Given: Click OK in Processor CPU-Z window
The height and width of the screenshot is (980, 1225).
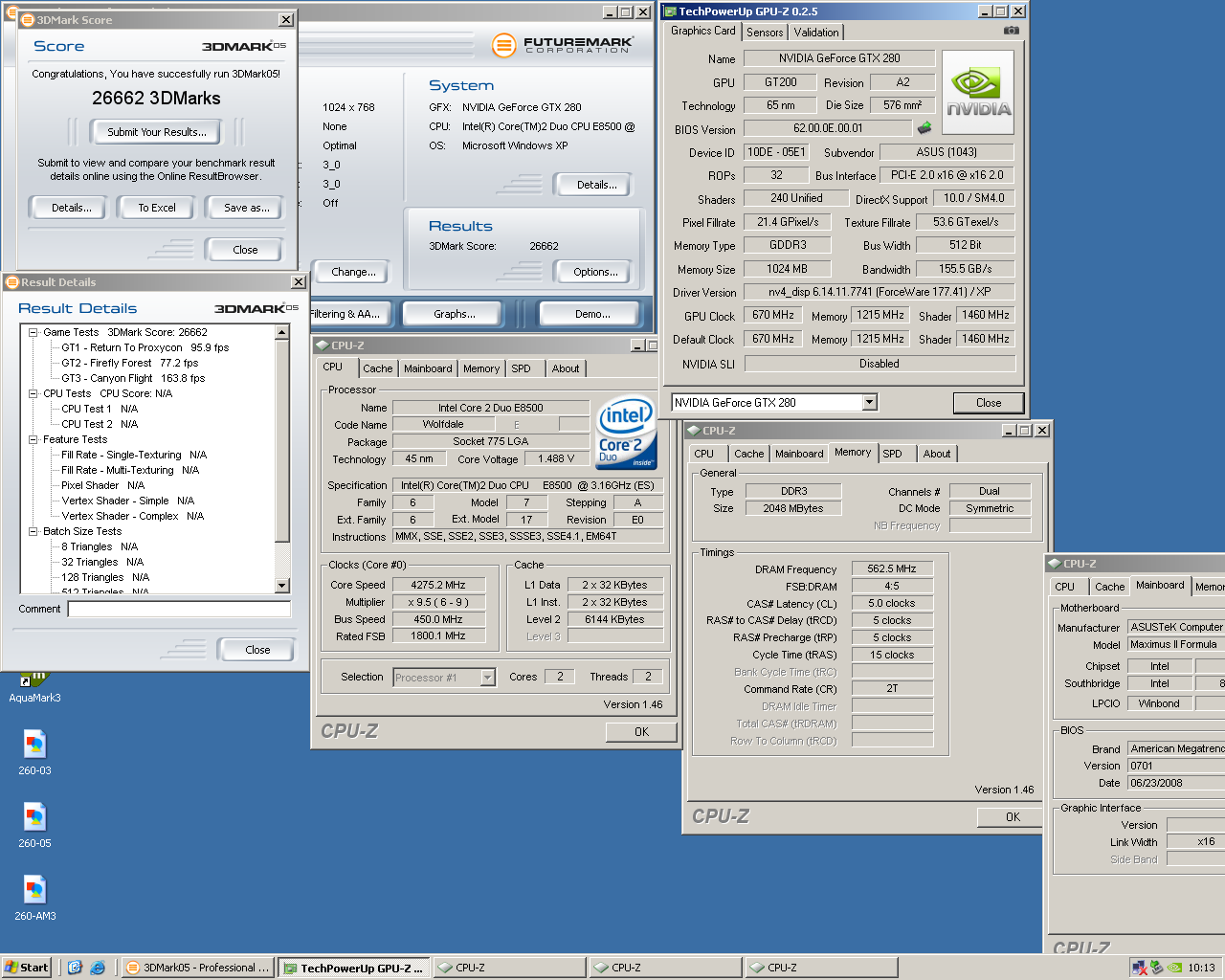Looking at the screenshot, I should (641, 732).
